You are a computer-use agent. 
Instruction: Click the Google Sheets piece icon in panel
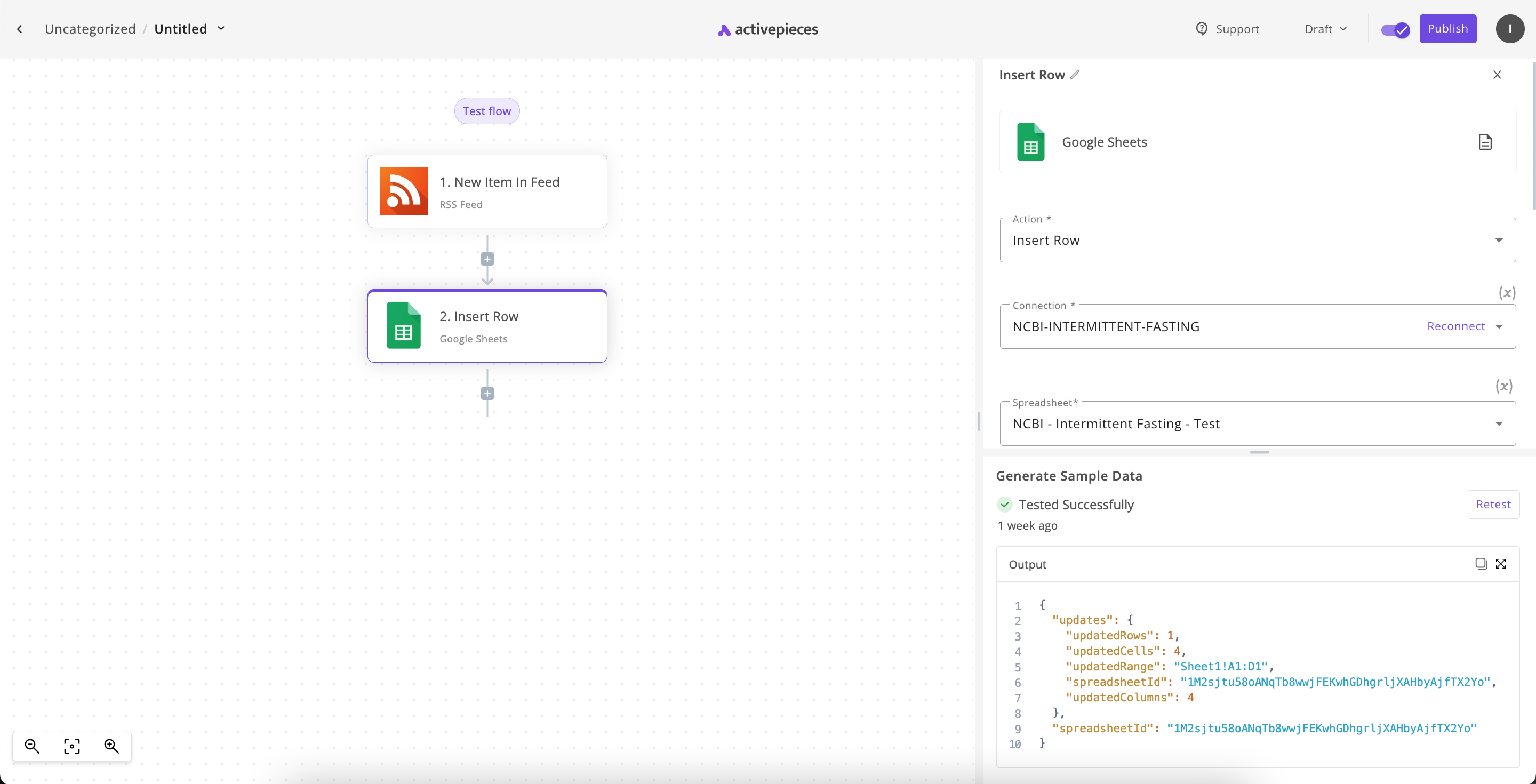pyautogui.click(x=1030, y=142)
